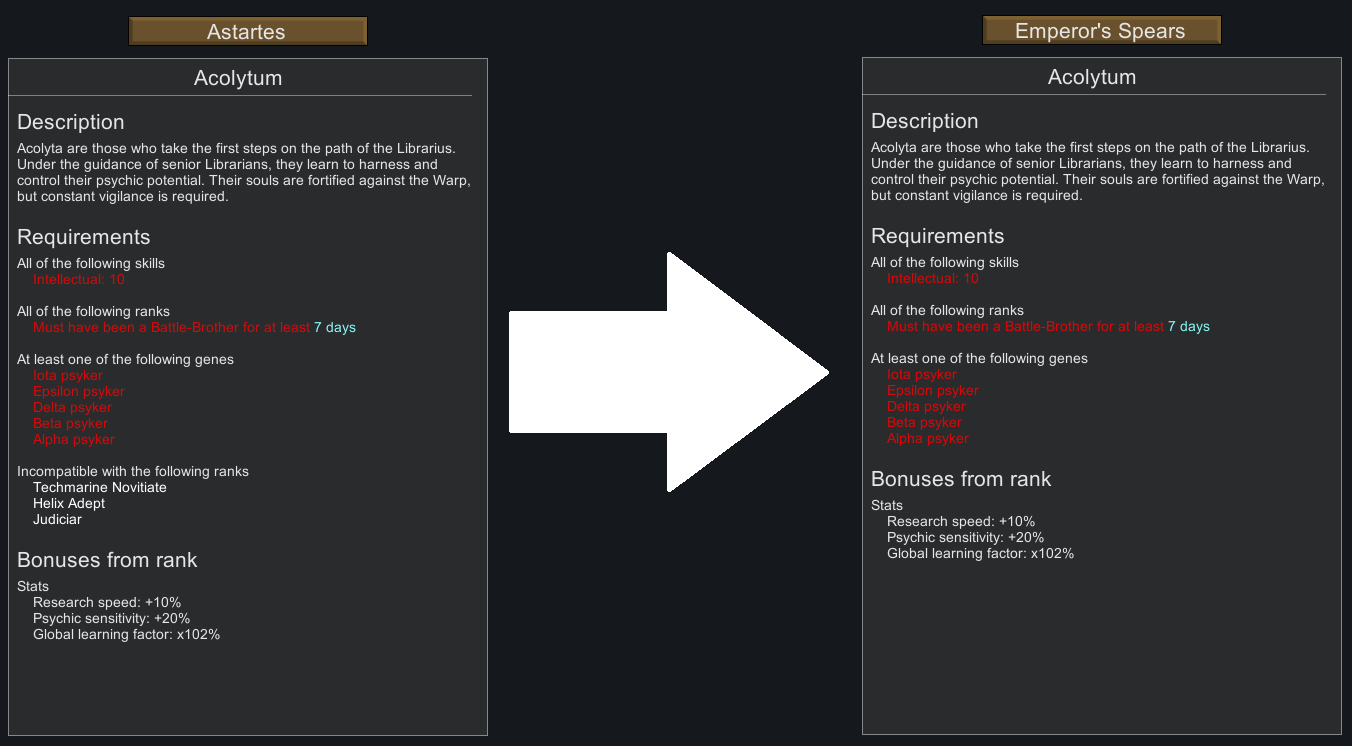The image size is (1352, 746).
Task: Click Bonuses from rank heading in Astartes panel
Action: [x=107, y=560]
